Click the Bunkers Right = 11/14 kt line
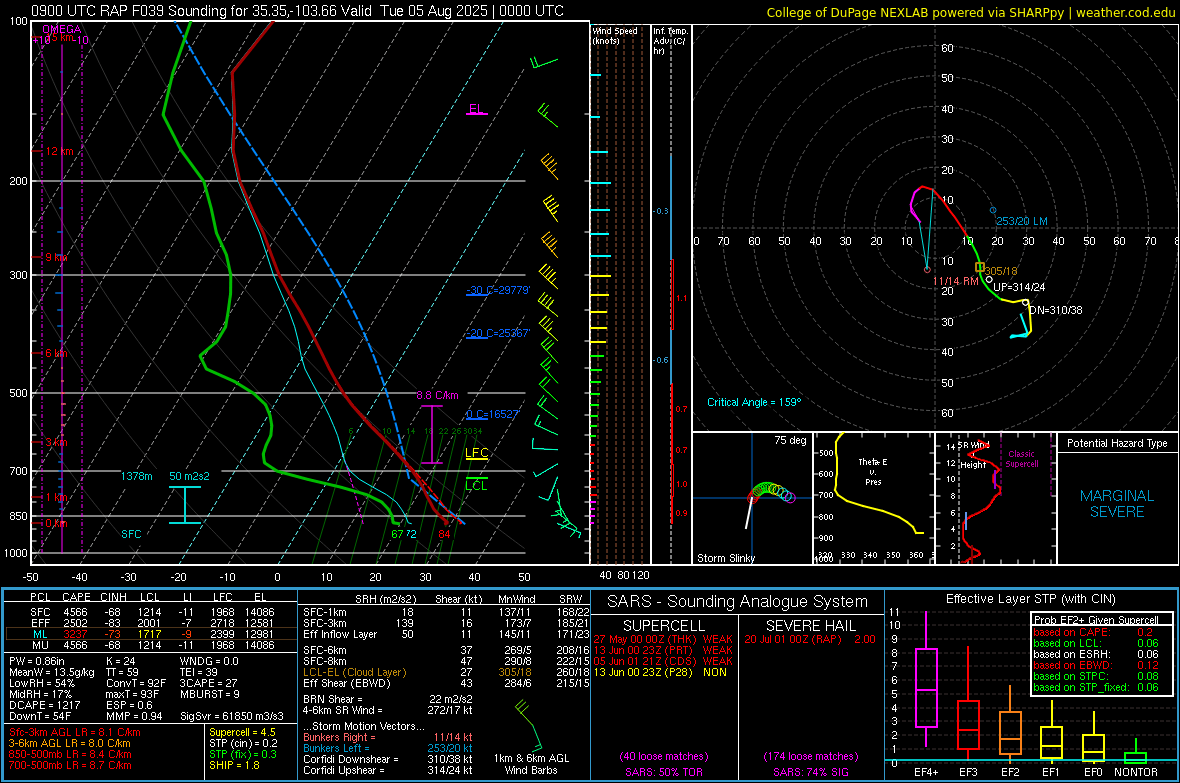The image size is (1180, 783). 388,737
